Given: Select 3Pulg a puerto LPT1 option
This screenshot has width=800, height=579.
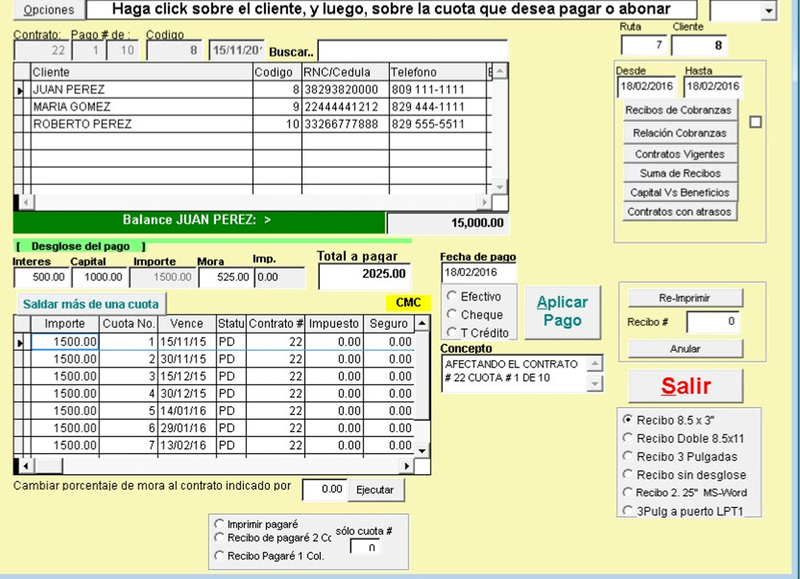Looking at the screenshot, I should 683,511.
